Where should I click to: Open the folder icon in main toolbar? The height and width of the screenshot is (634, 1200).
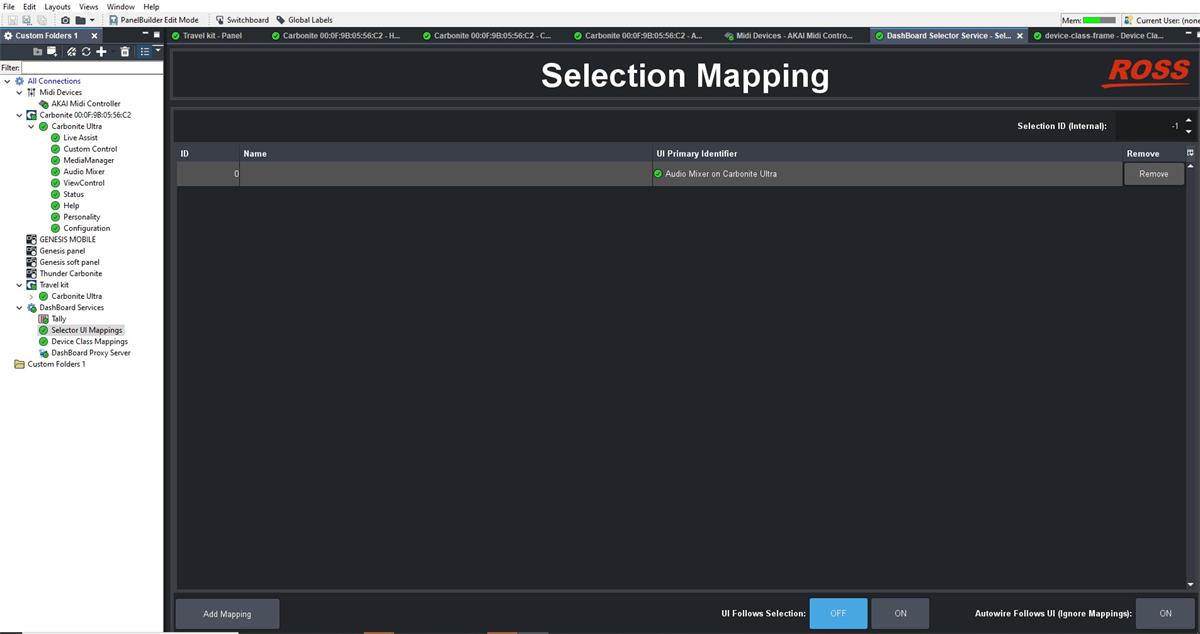click(x=80, y=20)
